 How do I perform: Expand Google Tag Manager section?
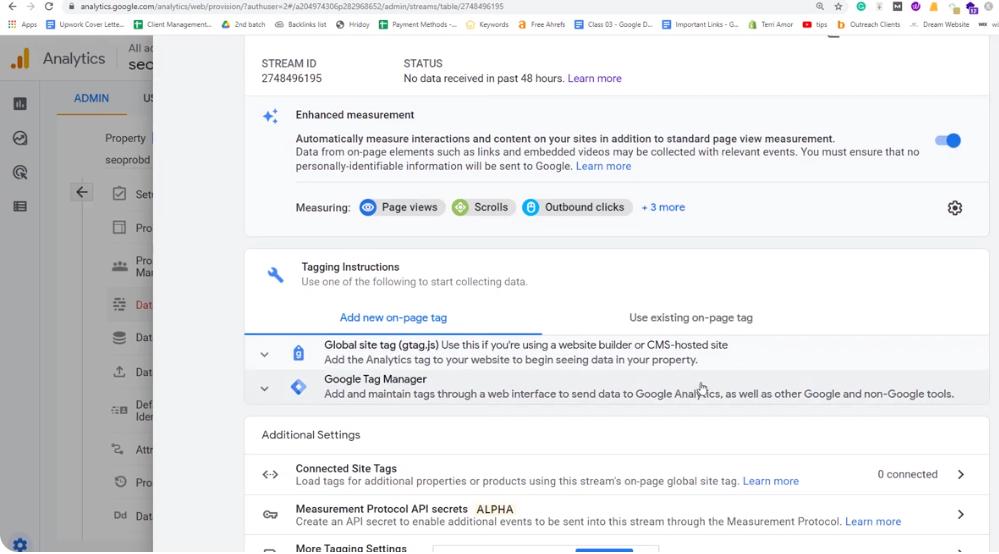pyautogui.click(x=264, y=388)
